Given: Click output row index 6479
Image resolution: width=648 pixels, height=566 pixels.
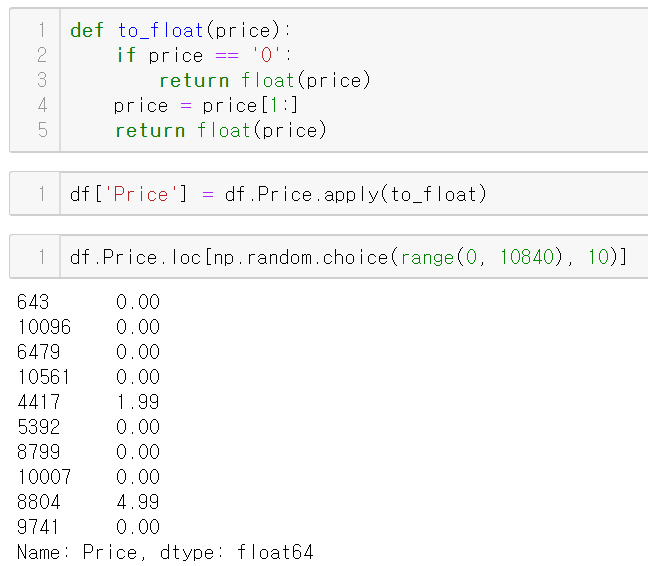Looking at the screenshot, I should coord(38,352).
